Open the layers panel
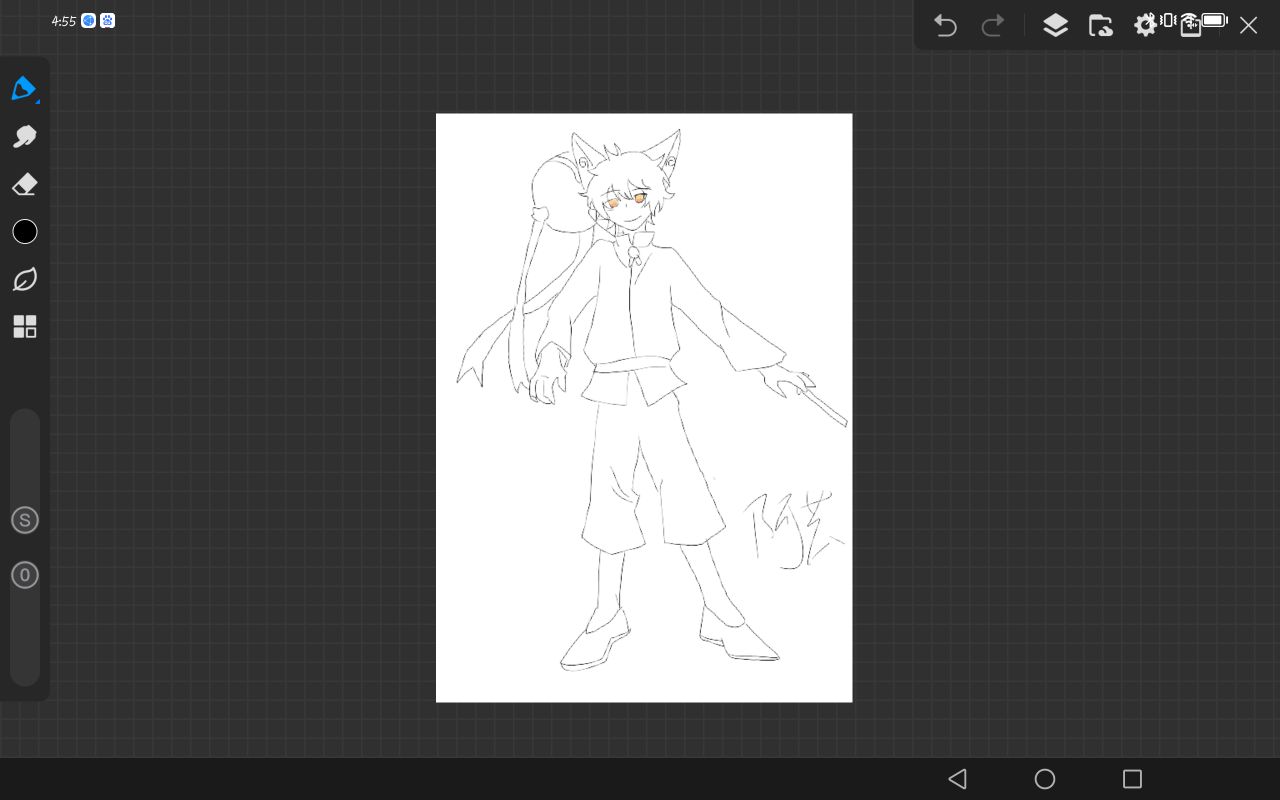 1055,26
